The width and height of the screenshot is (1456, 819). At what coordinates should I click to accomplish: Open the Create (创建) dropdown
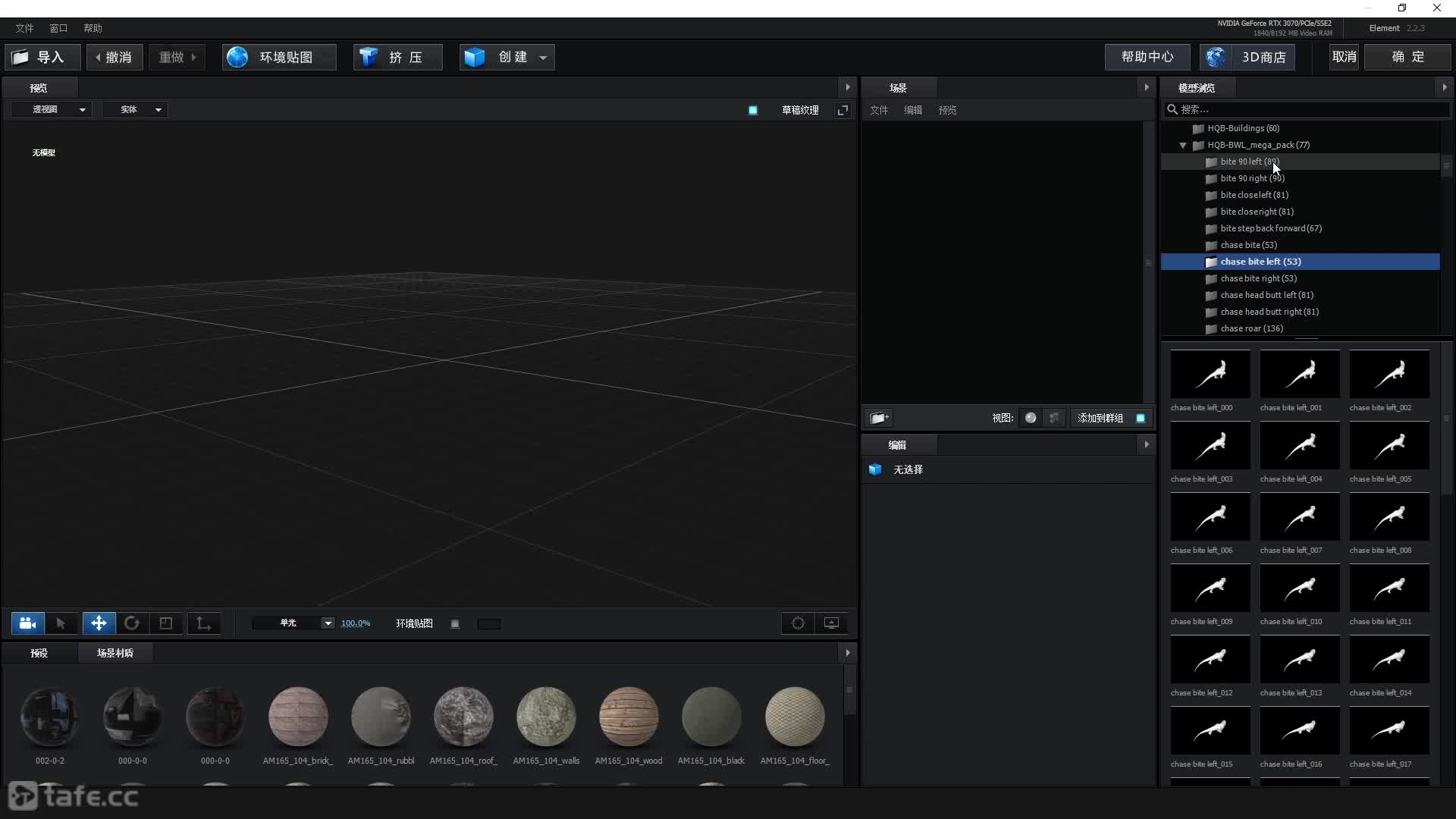tap(507, 57)
